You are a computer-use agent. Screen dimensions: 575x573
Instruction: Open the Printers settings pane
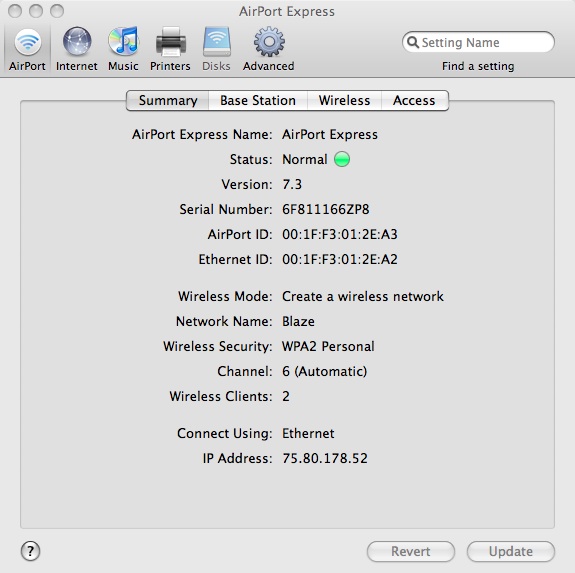coord(170,48)
